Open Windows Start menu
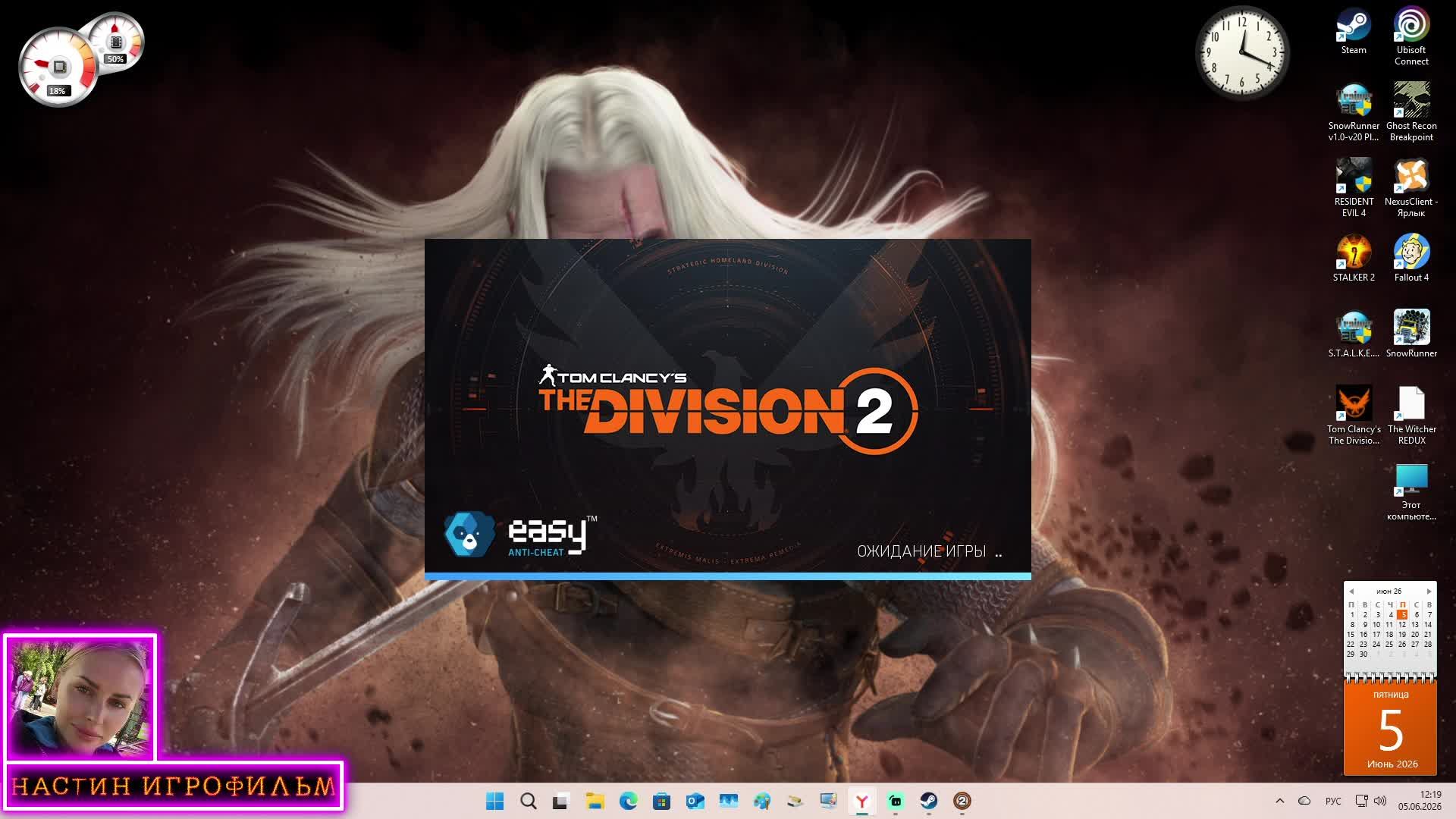 click(x=494, y=801)
